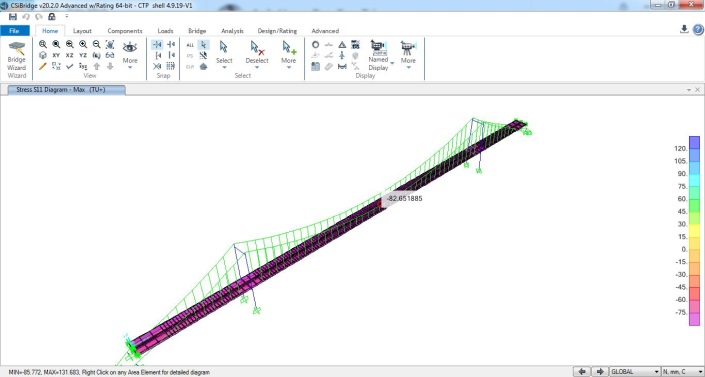
Task: Open the Display More dropdown
Action: [x=408, y=54]
